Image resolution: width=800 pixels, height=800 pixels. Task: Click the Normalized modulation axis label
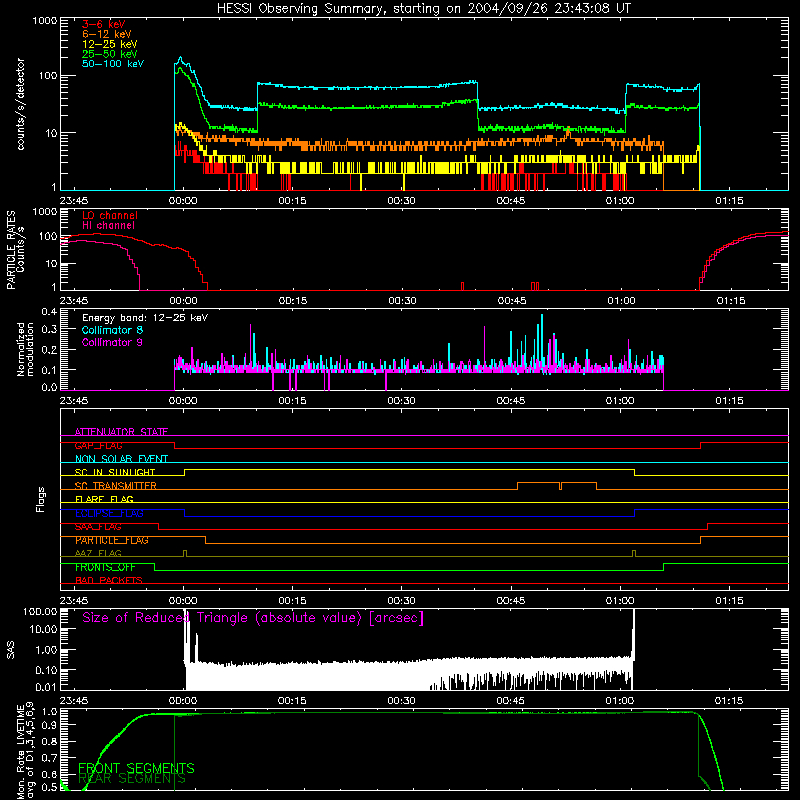[x=25, y=349]
